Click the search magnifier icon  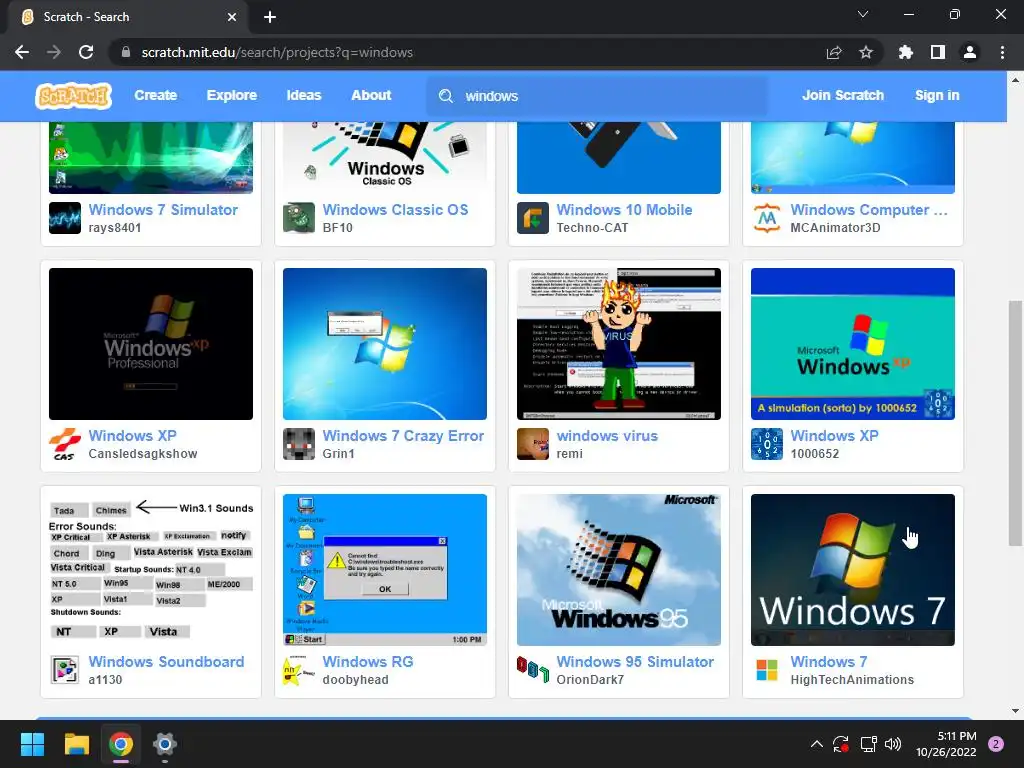445,96
